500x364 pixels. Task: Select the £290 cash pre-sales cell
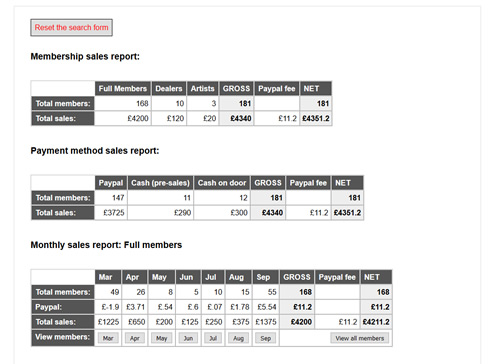160,213
